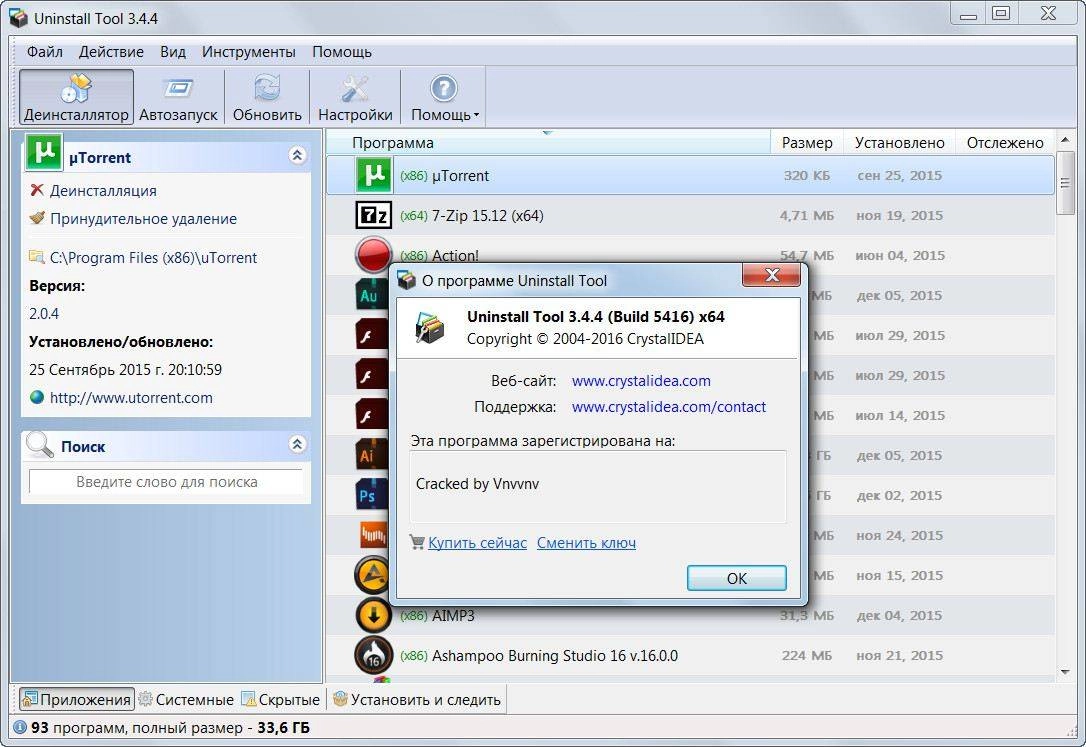1086x747 pixels.
Task: Sort by the Размер column header
Action: (x=806, y=143)
